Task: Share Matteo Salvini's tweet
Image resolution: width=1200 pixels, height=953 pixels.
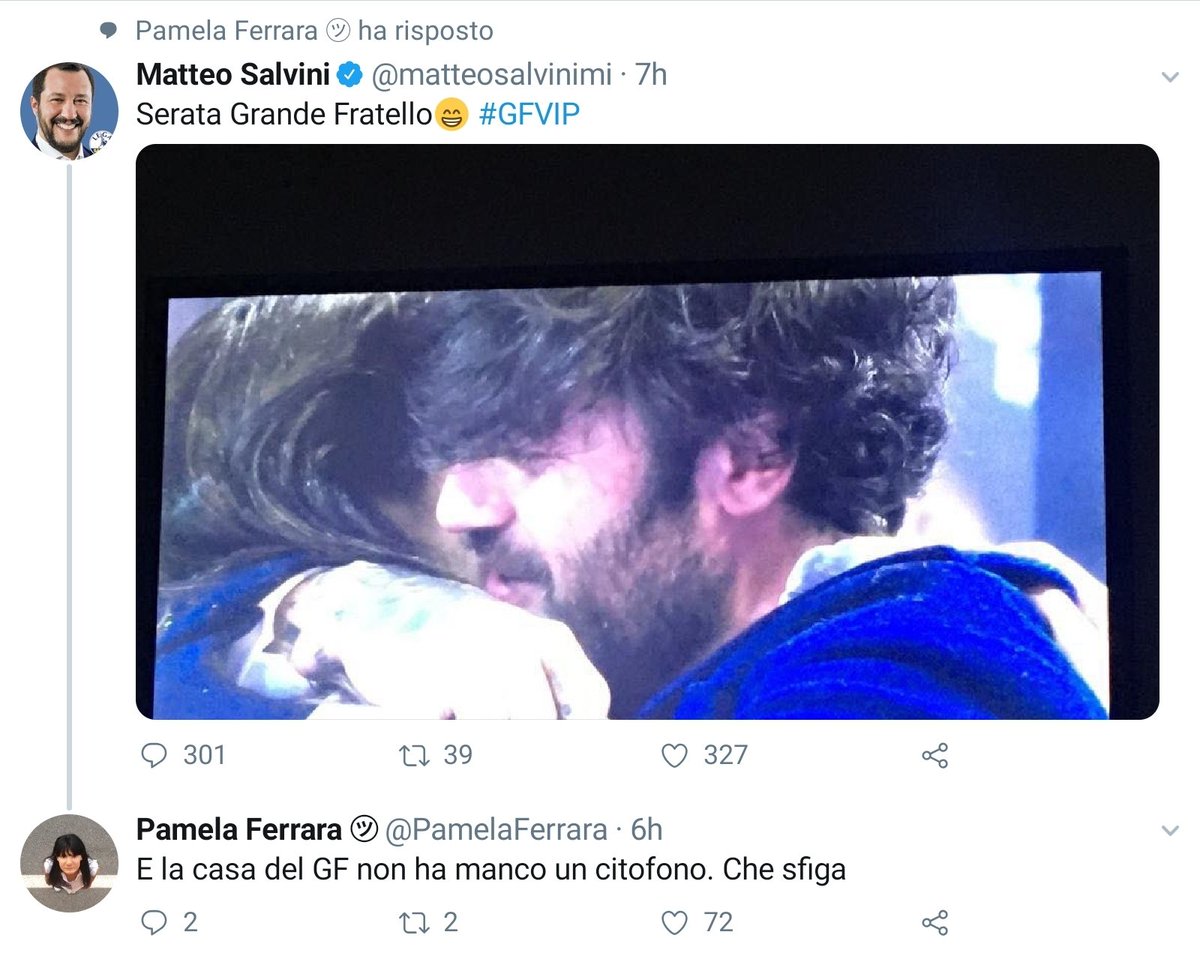Action: 934,755
